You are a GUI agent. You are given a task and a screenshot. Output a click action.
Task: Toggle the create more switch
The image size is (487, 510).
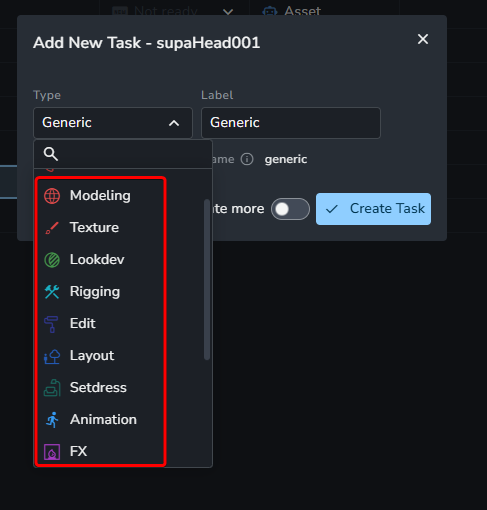click(290, 209)
